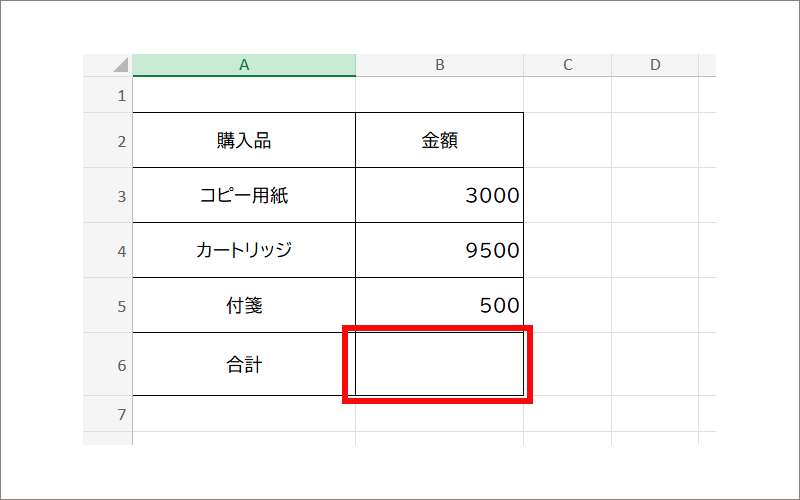This screenshot has height=500, width=800.
Task: Click the 購入品 header cell
Action: click(x=244, y=141)
